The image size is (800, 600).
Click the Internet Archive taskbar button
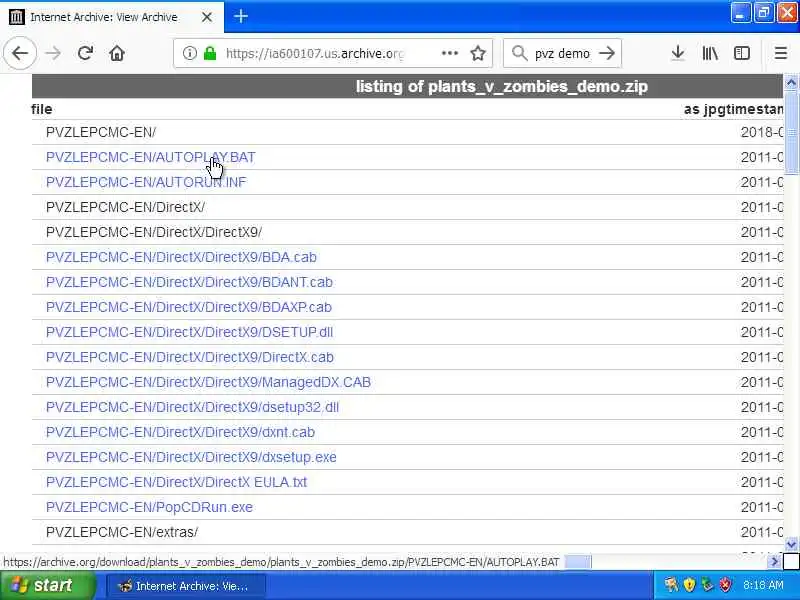185,586
